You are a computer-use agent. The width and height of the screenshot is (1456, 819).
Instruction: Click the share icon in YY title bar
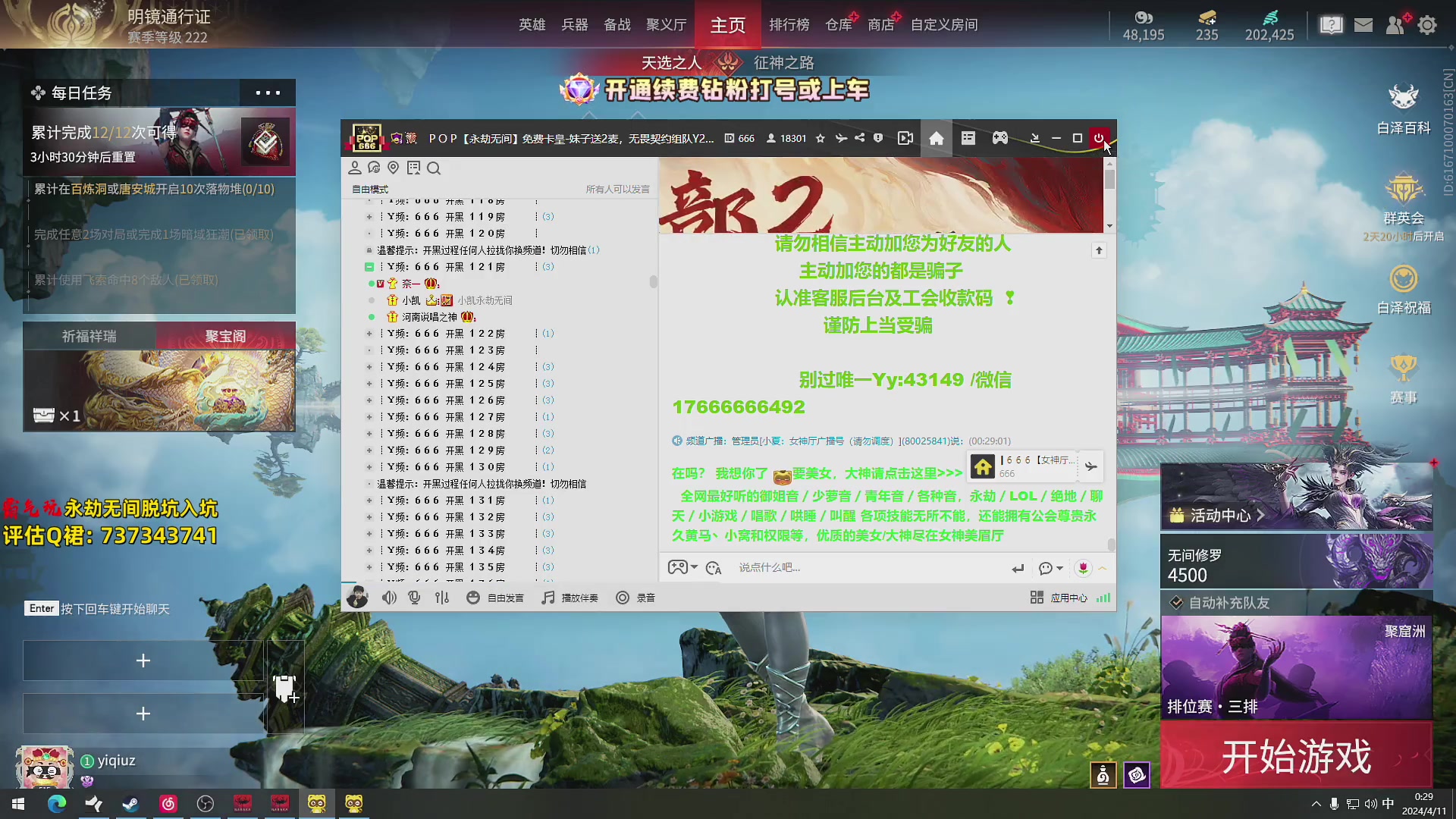coord(859,138)
